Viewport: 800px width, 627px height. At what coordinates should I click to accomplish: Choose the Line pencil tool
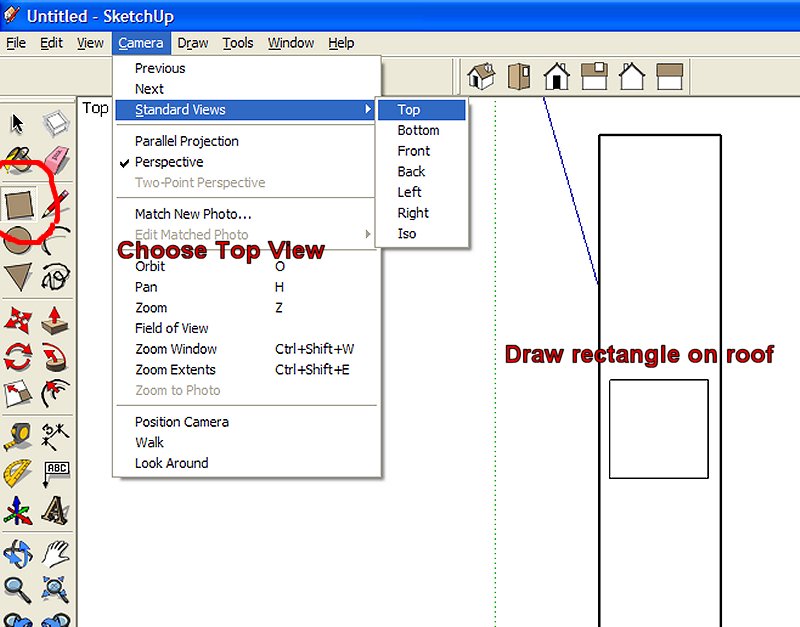(x=56, y=204)
